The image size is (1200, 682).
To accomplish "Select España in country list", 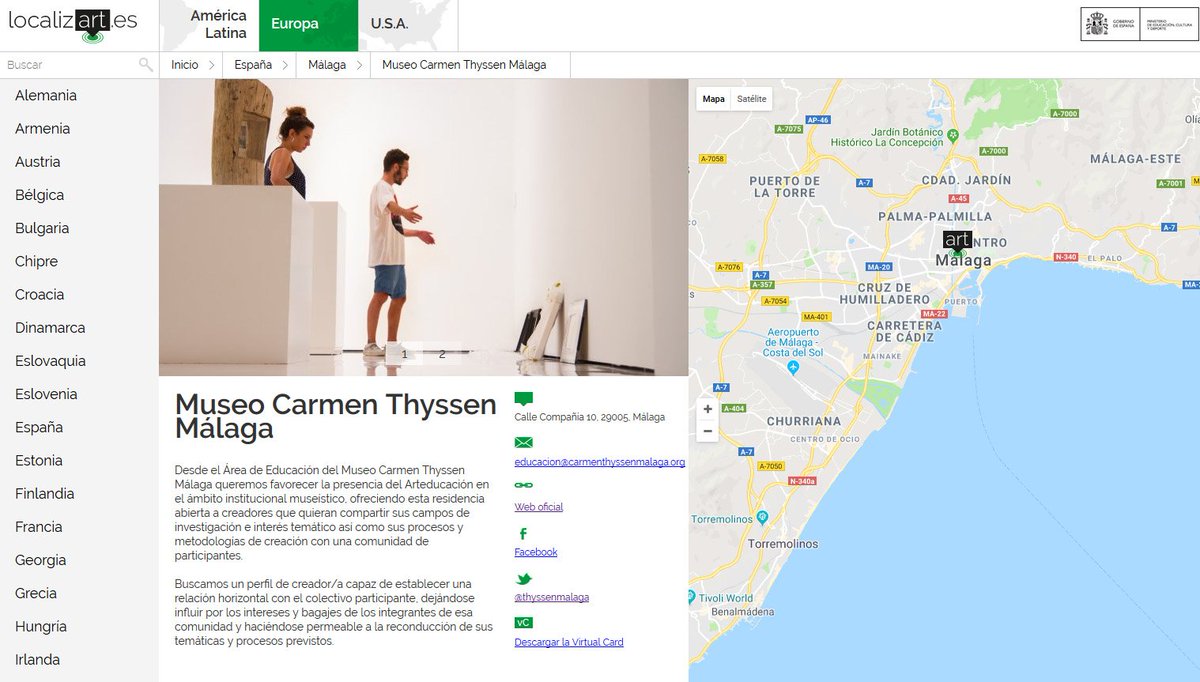I will click(39, 427).
